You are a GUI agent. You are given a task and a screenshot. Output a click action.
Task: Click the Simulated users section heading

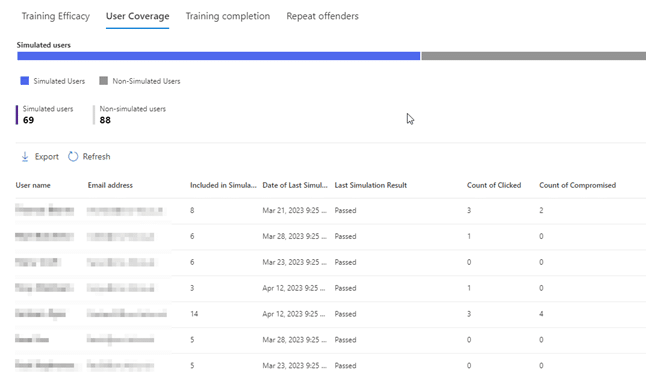click(x=44, y=45)
